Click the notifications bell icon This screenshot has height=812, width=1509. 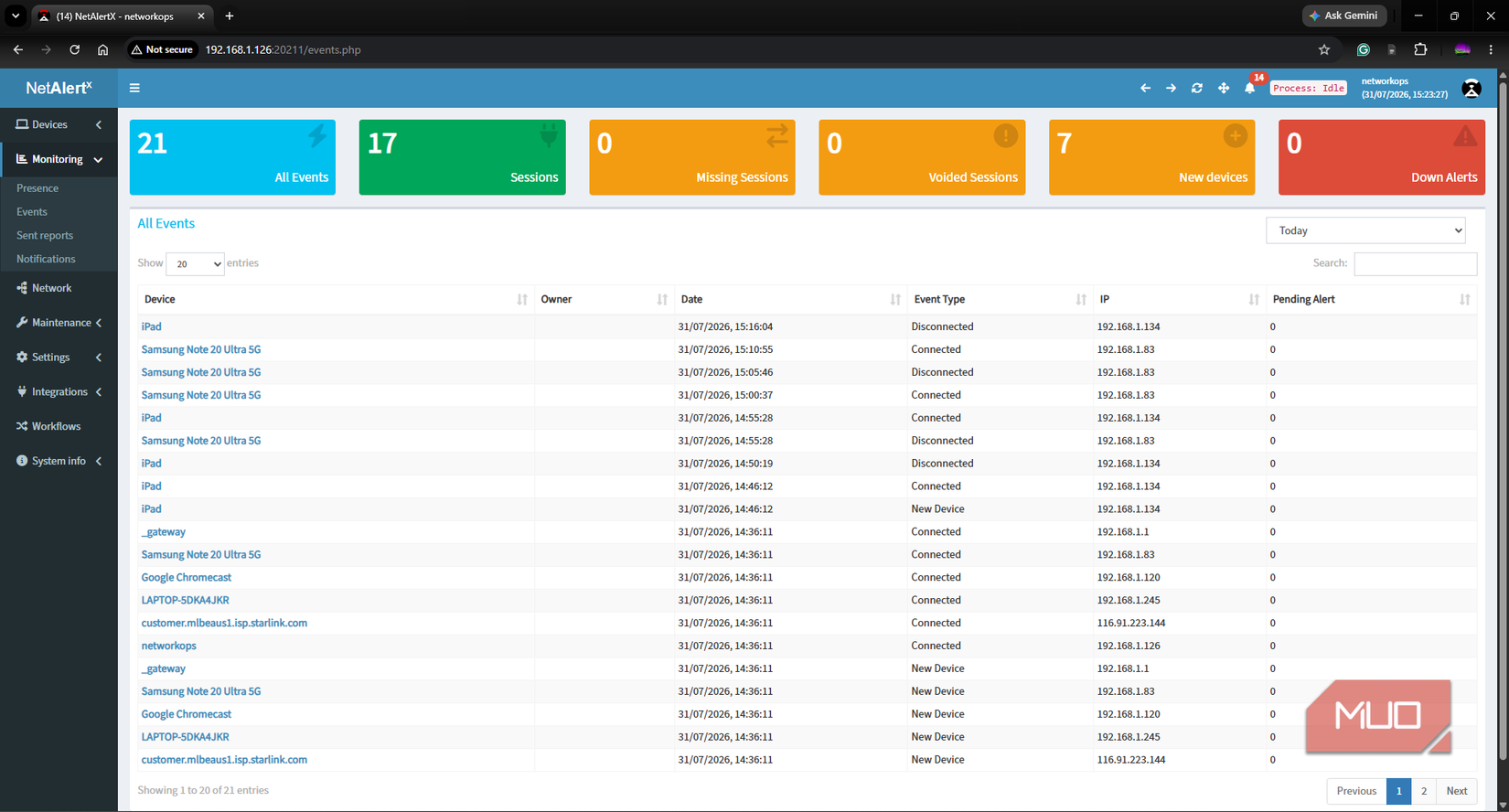click(x=1249, y=88)
